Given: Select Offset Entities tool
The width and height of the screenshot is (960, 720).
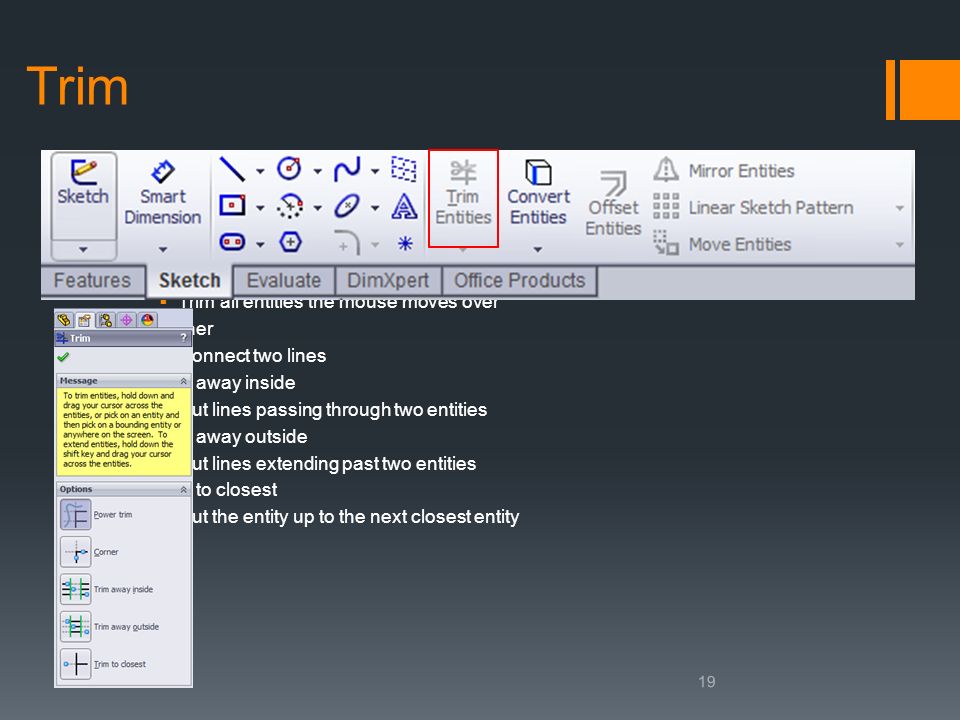Looking at the screenshot, I should pyautogui.click(x=613, y=203).
